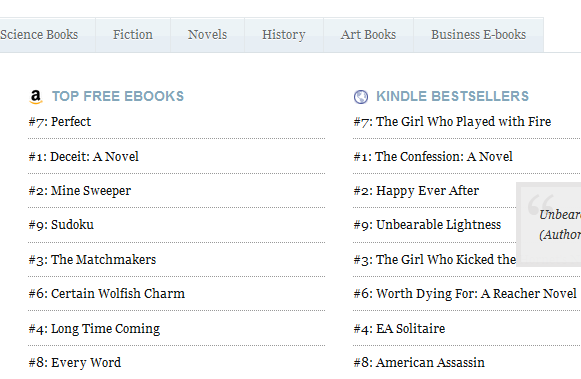Open The Matchmakers listing
The height and width of the screenshot is (379, 581).
click(x=92, y=260)
